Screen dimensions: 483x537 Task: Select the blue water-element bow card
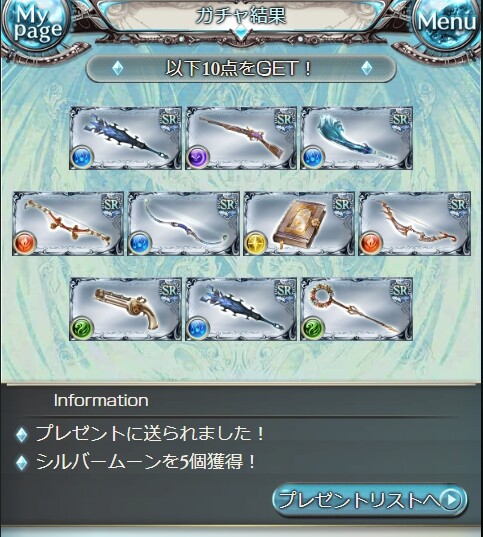[183, 224]
